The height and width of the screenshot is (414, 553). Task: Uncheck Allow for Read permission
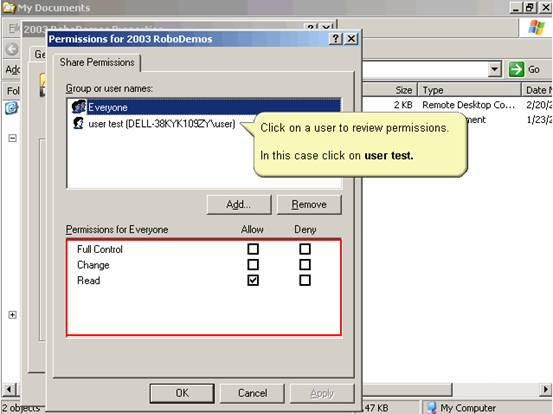(x=253, y=280)
